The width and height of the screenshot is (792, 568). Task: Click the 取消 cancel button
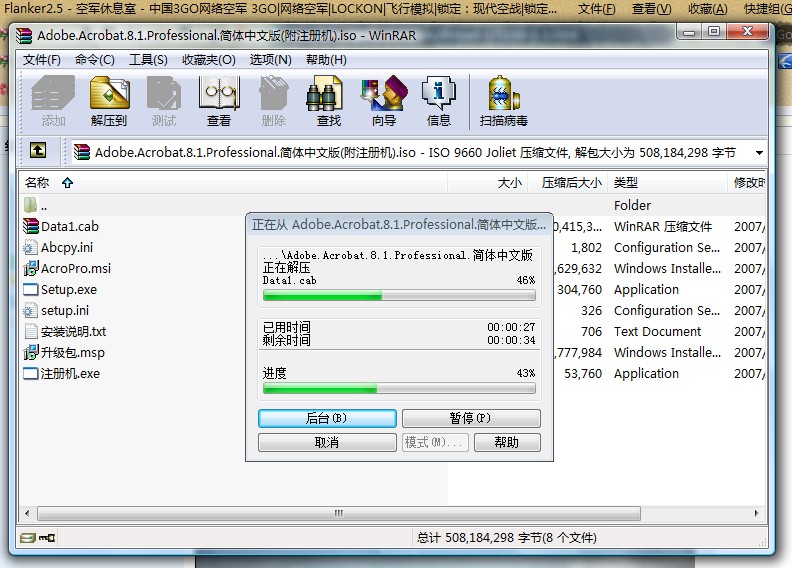tap(326, 442)
